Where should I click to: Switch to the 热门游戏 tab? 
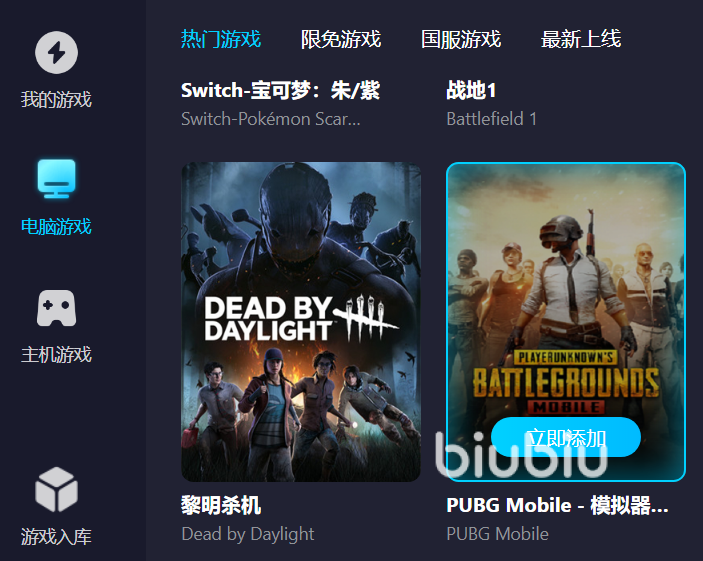(x=221, y=39)
